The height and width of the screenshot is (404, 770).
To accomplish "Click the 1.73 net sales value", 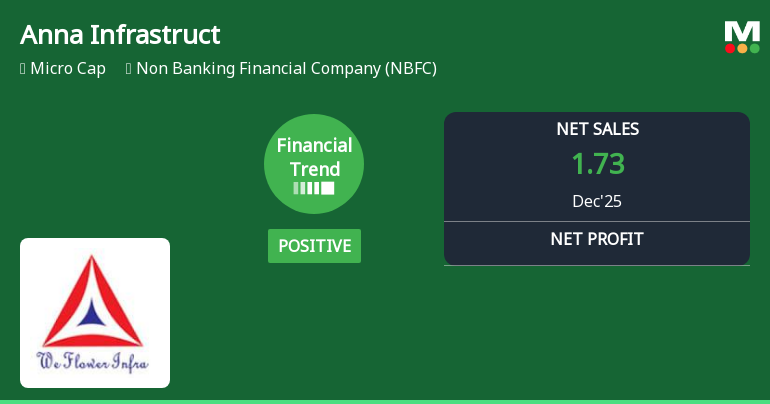I will [x=597, y=163].
